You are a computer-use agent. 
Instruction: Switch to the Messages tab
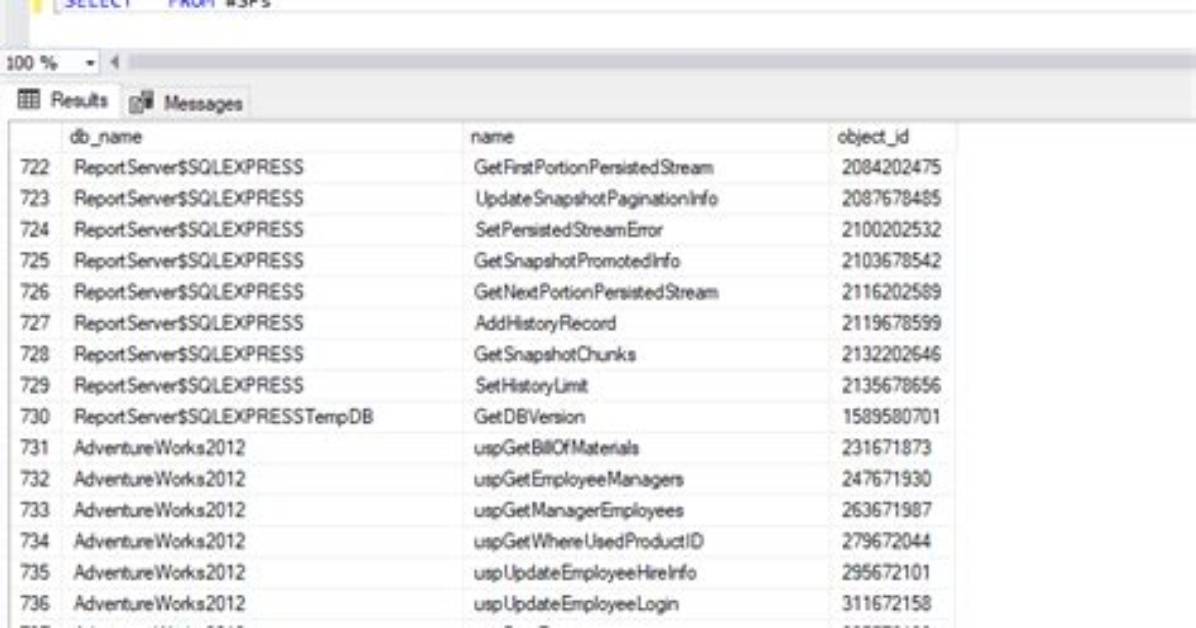click(187, 103)
